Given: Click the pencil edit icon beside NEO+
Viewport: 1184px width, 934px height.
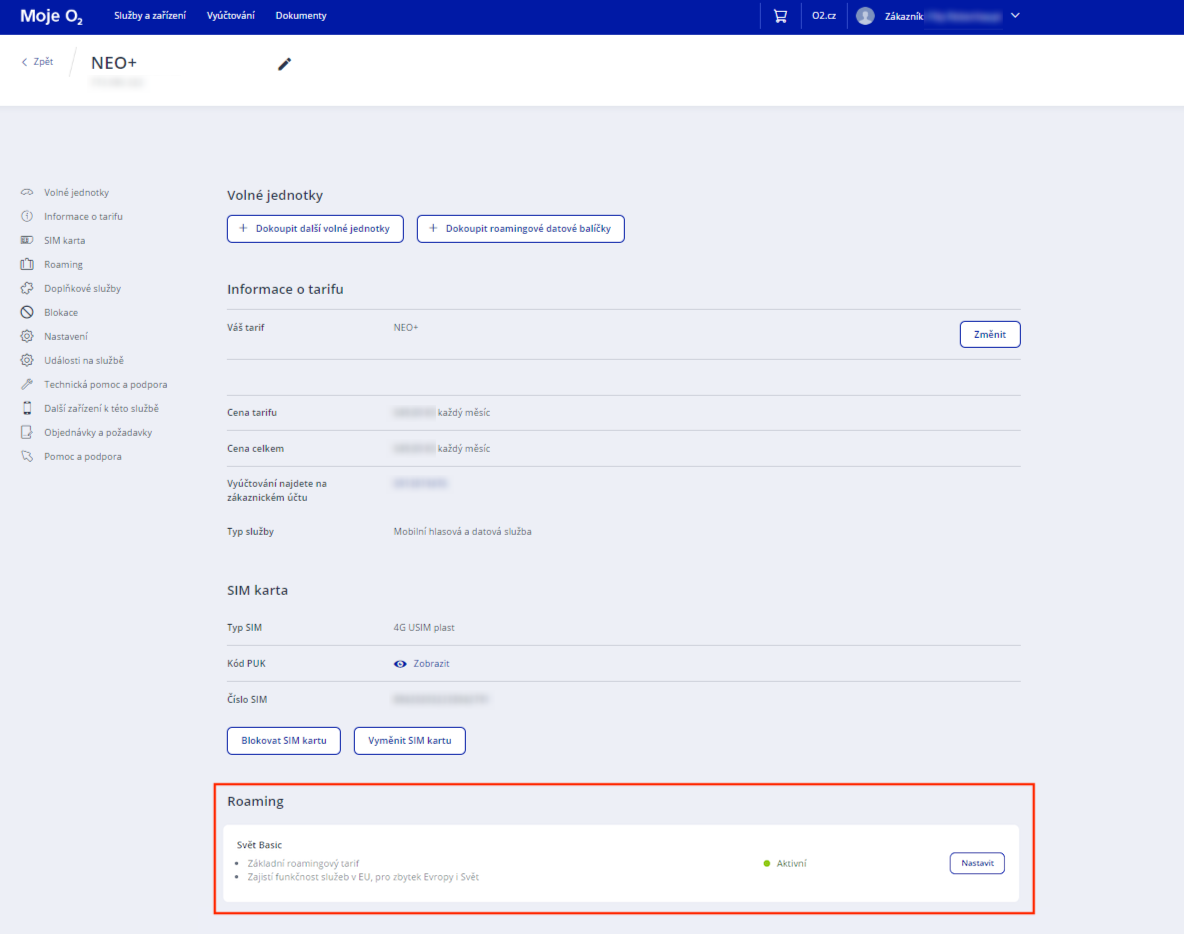Looking at the screenshot, I should click(x=285, y=64).
